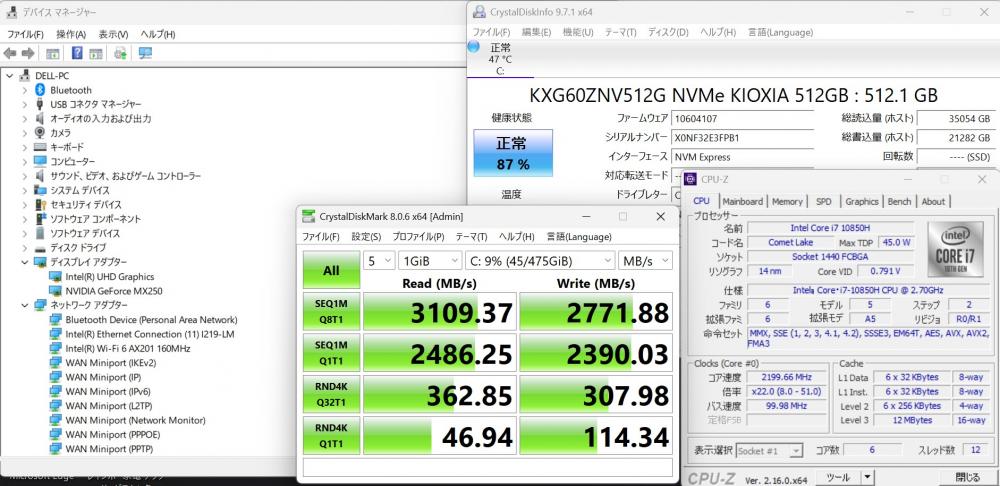Image resolution: width=1000 pixels, height=486 pixels.
Task: Go back in Device Manager toolbar
Action: point(10,54)
